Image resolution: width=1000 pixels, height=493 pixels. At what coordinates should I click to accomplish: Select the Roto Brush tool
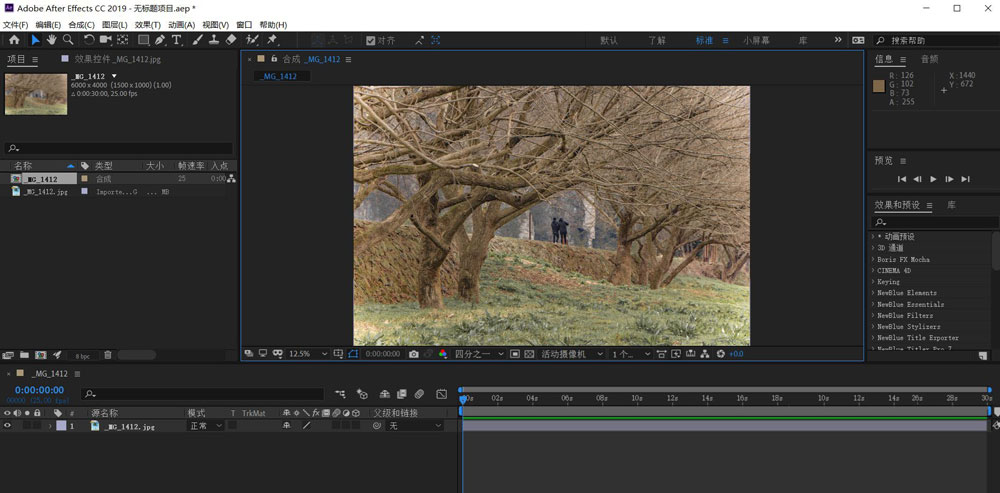click(252, 40)
